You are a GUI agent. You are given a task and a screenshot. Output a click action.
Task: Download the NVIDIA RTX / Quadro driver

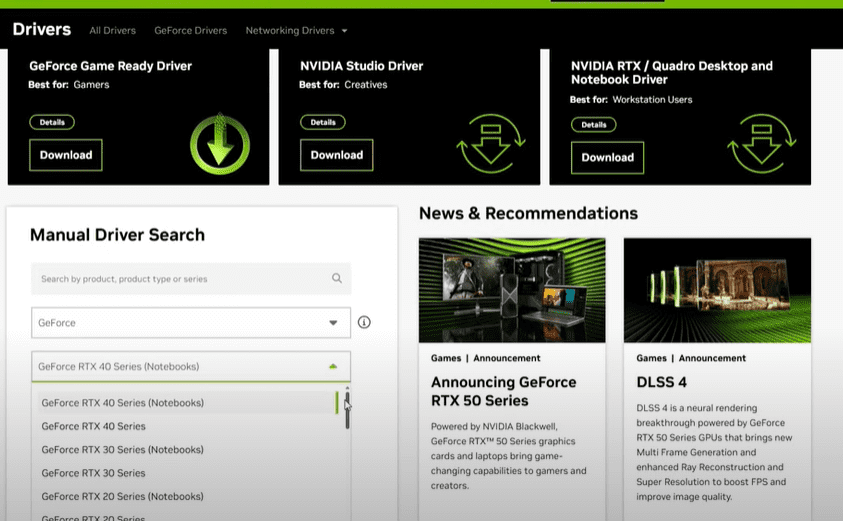[x=607, y=157]
